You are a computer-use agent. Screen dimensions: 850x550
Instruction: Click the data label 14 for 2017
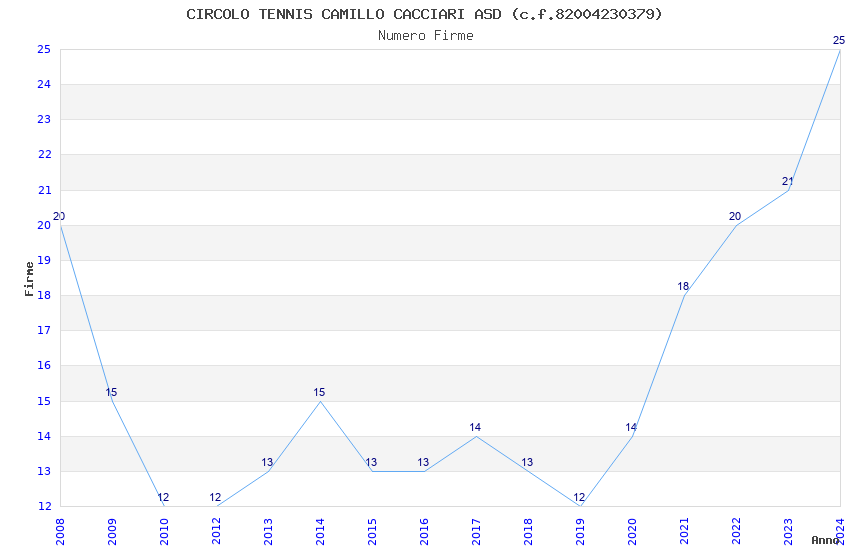pos(475,427)
